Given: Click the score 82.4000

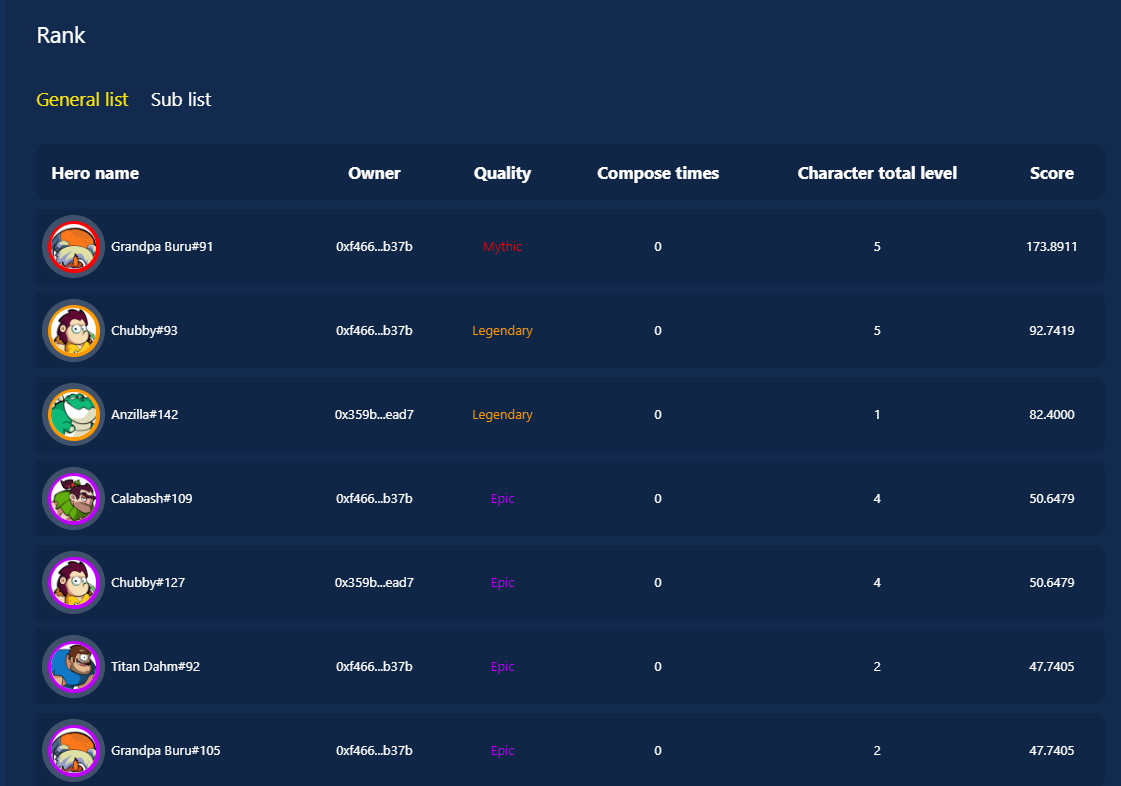Looking at the screenshot, I should (x=1052, y=415).
